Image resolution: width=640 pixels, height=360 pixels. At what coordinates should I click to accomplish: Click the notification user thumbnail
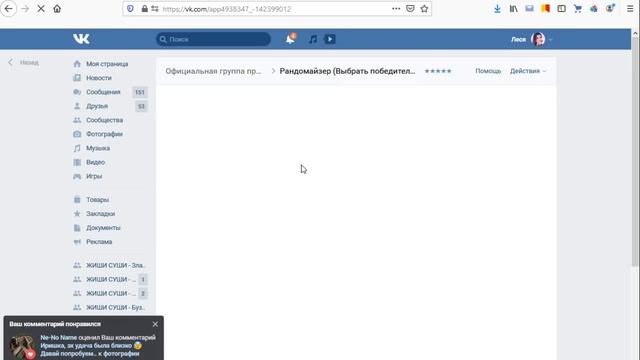(x=22, y=347)
